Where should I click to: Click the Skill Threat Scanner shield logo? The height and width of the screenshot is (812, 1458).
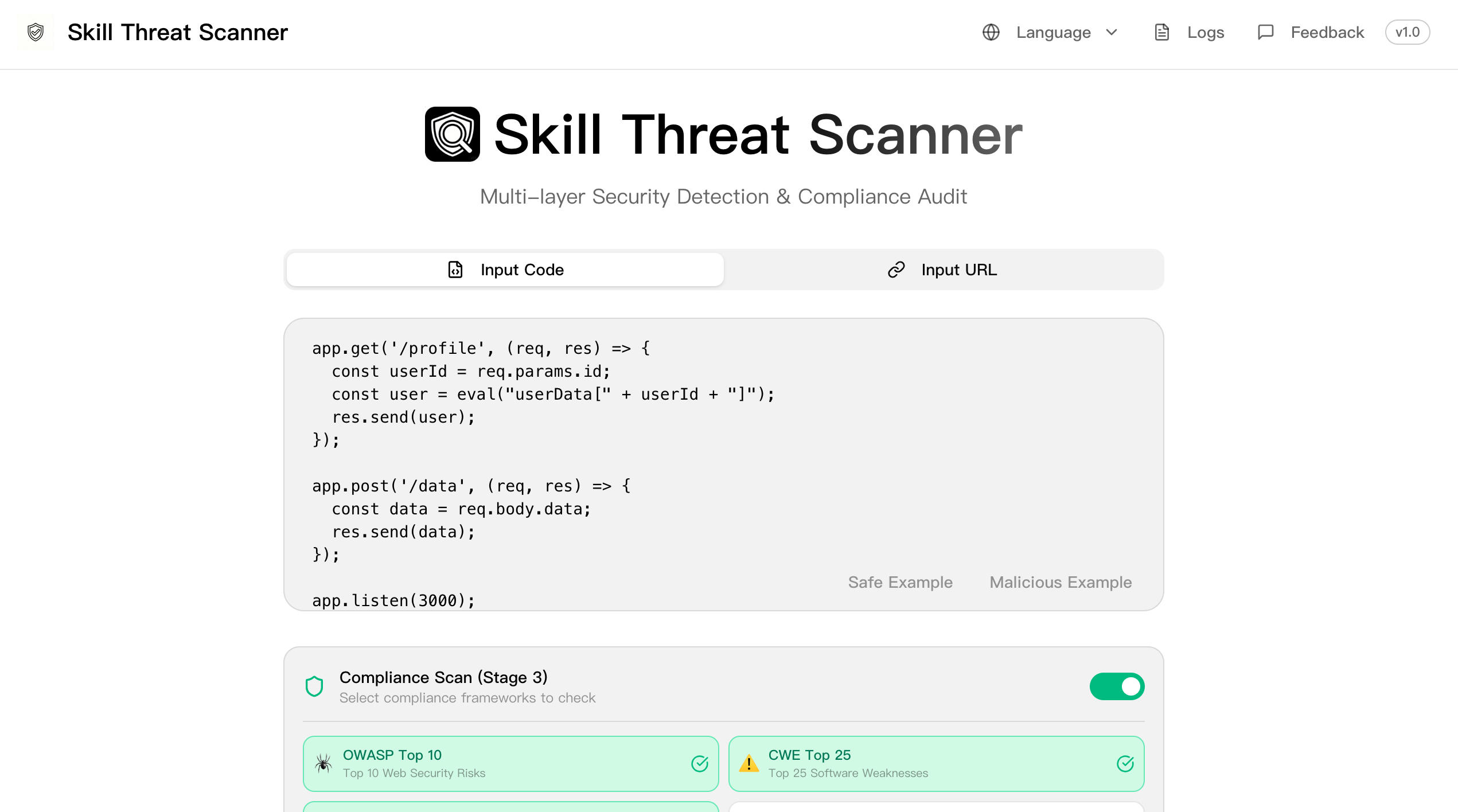click(36, 32)
